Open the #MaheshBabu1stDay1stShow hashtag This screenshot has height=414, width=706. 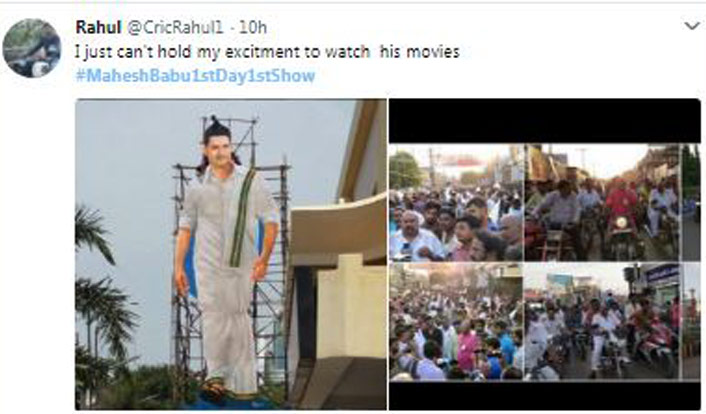195,76
